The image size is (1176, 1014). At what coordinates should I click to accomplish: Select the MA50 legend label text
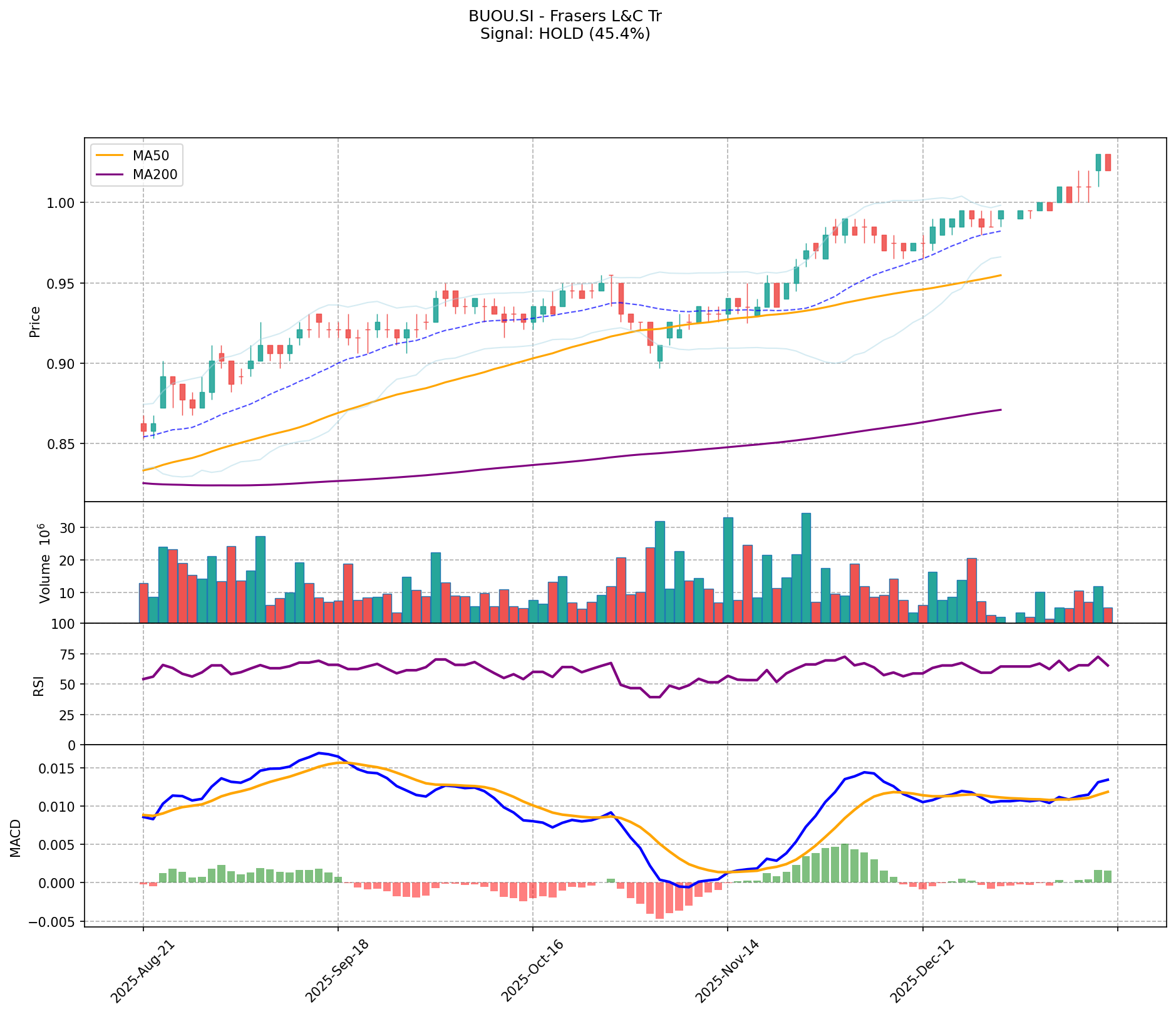pos(150,155)
